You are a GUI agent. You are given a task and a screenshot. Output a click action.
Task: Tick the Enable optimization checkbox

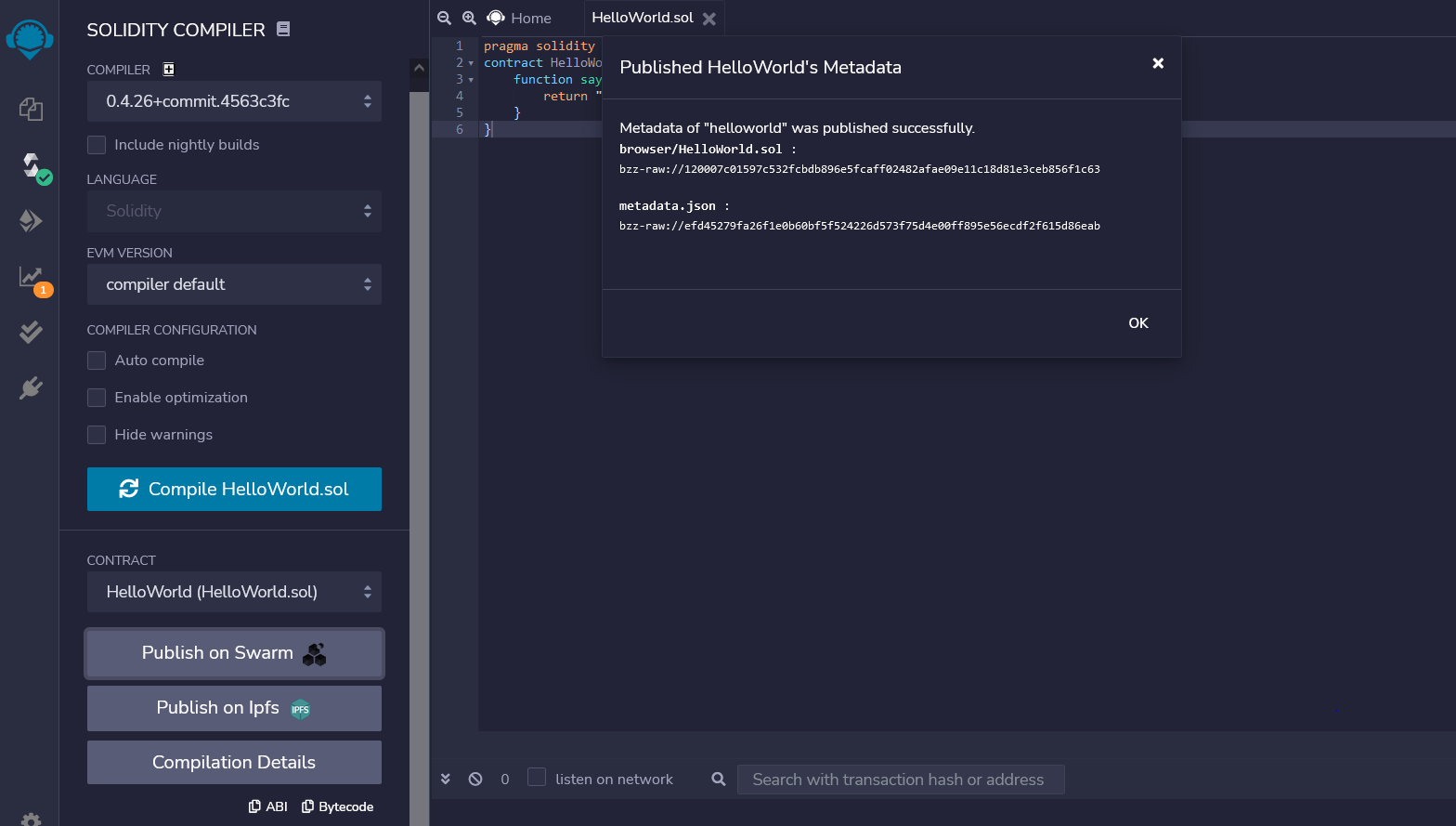point(97,398)
